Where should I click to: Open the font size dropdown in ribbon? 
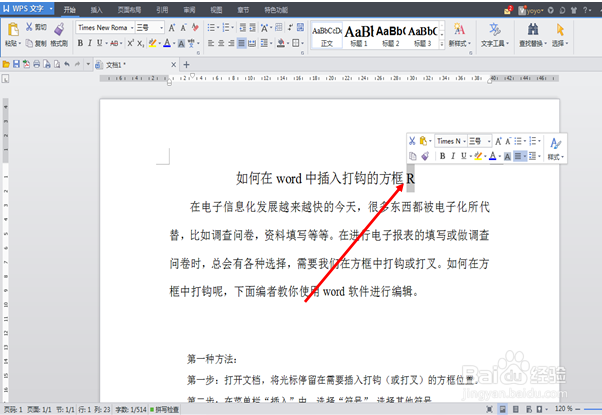161,28
